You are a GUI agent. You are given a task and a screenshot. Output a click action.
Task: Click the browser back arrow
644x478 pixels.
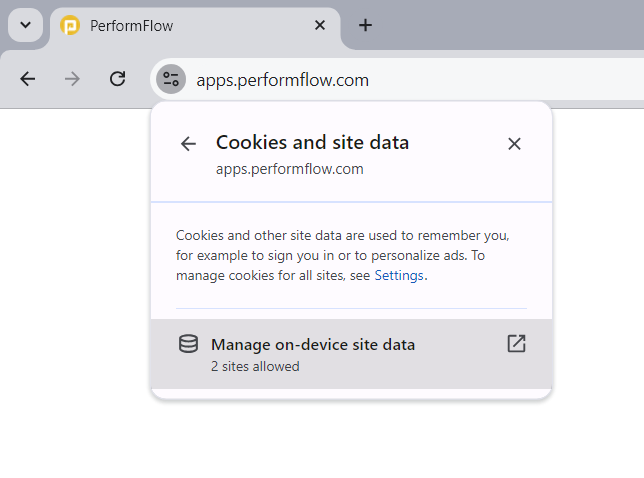pyautogui.click(x=28, y=79)
